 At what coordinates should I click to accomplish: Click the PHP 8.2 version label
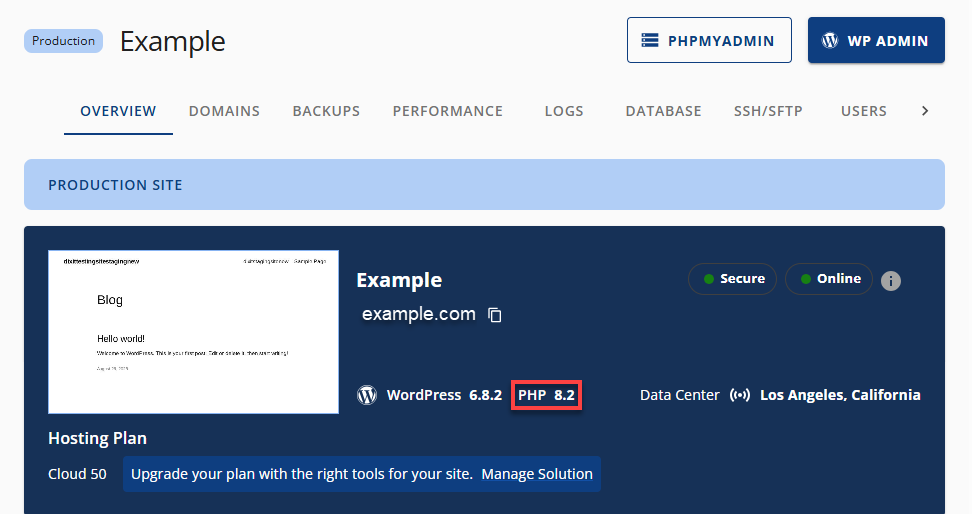(x=546, y=395)
